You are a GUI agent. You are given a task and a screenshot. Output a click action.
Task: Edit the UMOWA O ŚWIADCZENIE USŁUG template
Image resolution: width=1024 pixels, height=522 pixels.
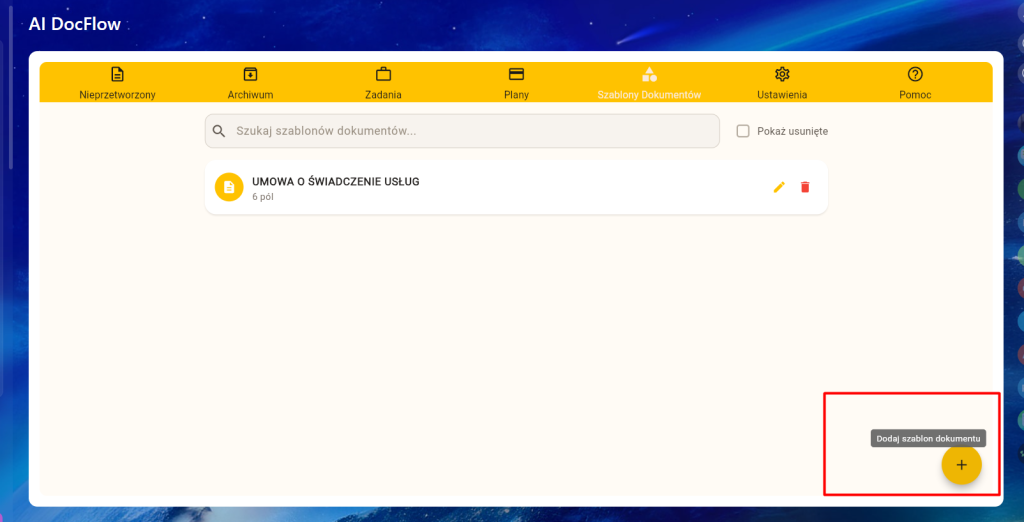[x=779, y=187]
